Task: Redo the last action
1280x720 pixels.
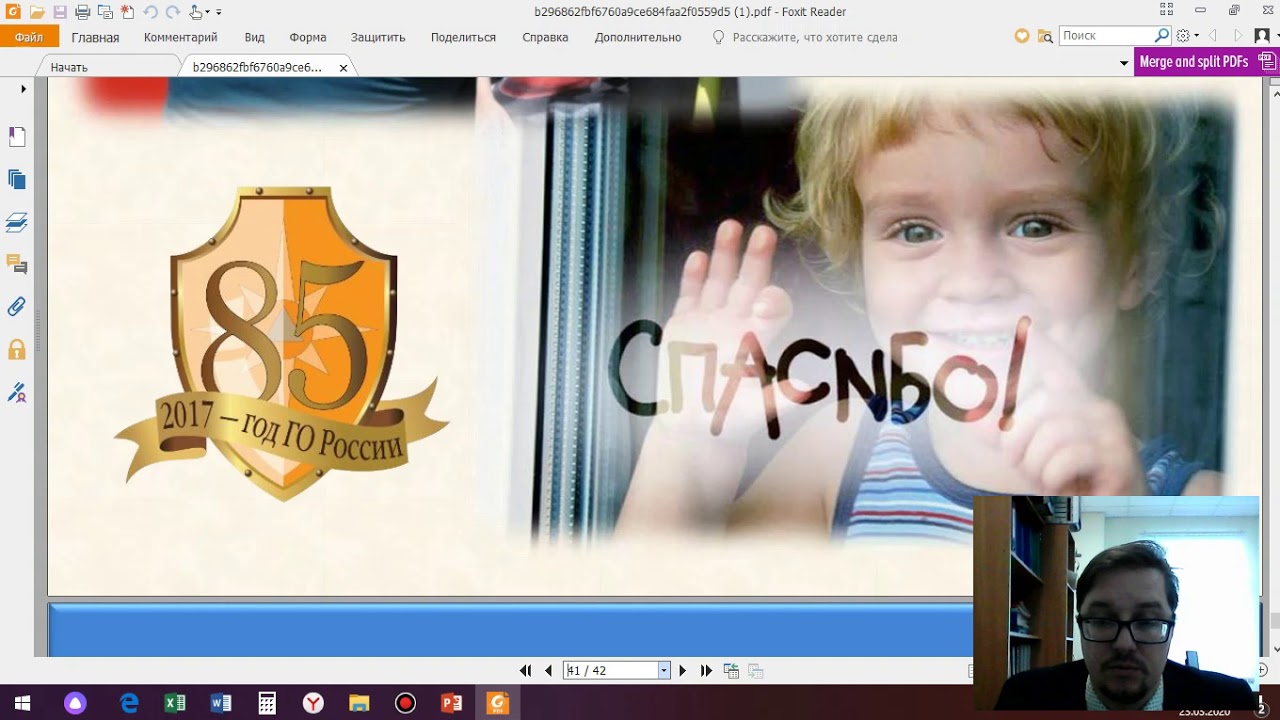Action: [x=172, y=12]
